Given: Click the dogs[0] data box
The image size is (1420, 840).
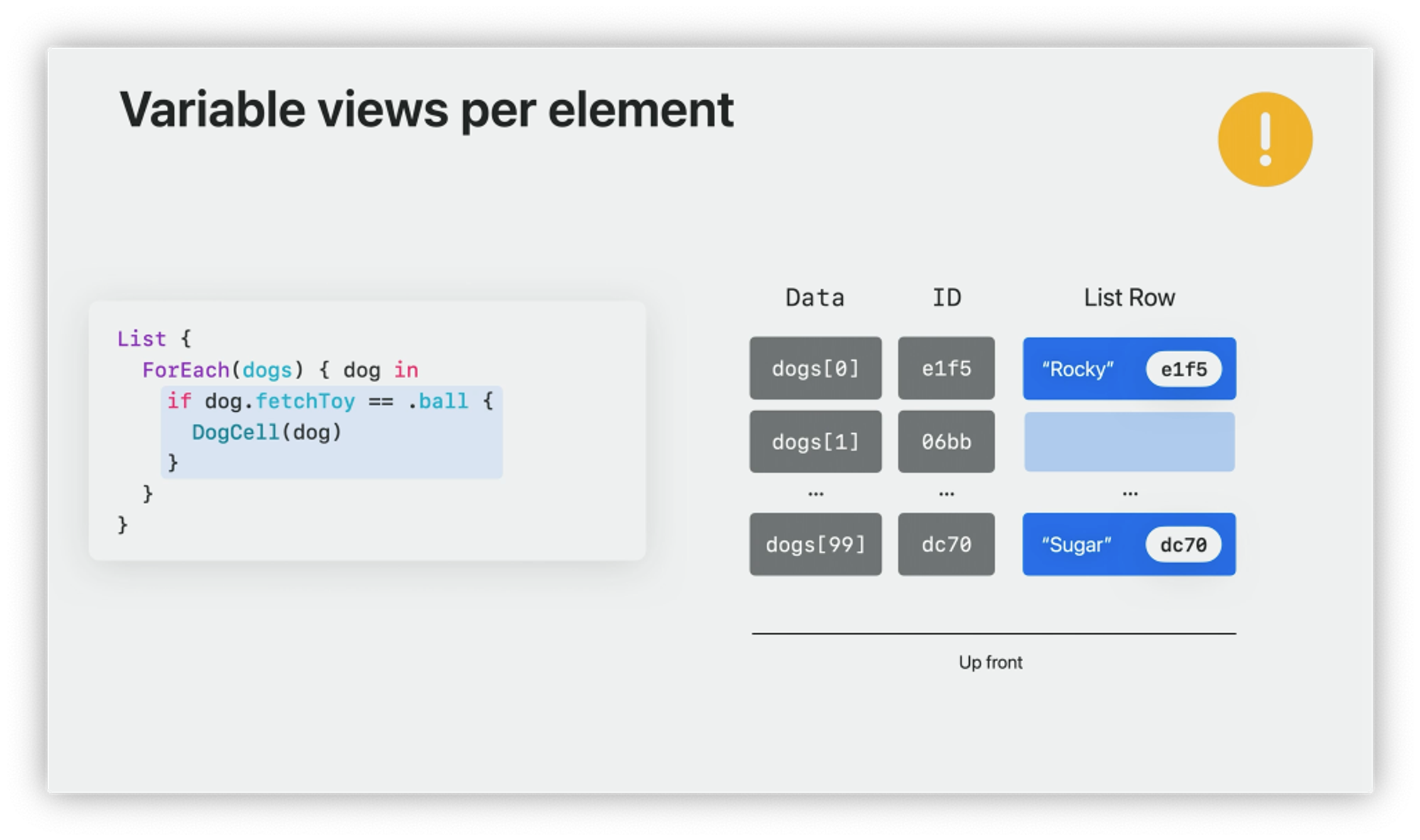Looking at the screenshot, I should tap(815, 369).
